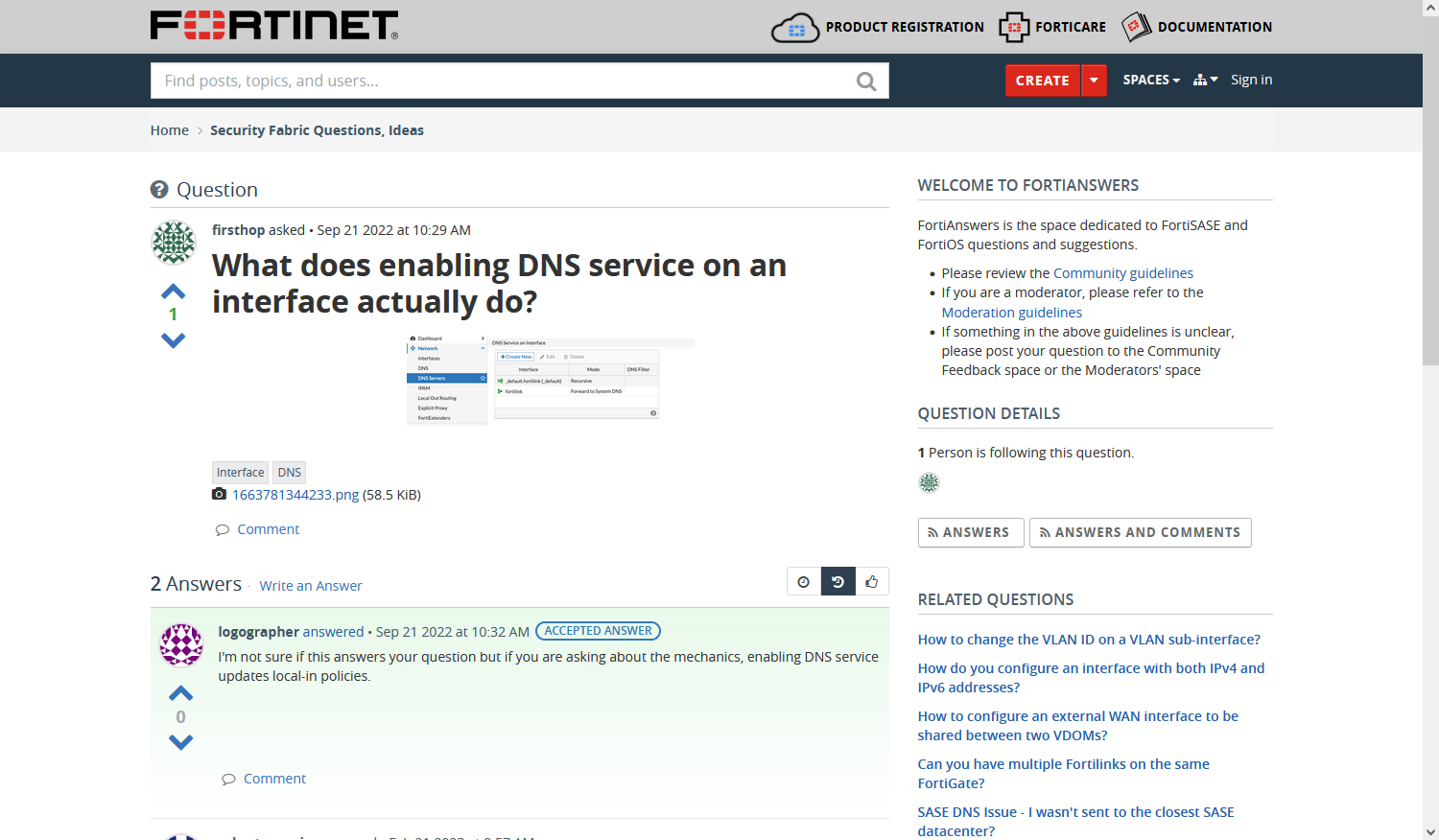The image size is (1439, 840).
Task: Click the 'answered' link by logographer
Action: coord(334,632)
